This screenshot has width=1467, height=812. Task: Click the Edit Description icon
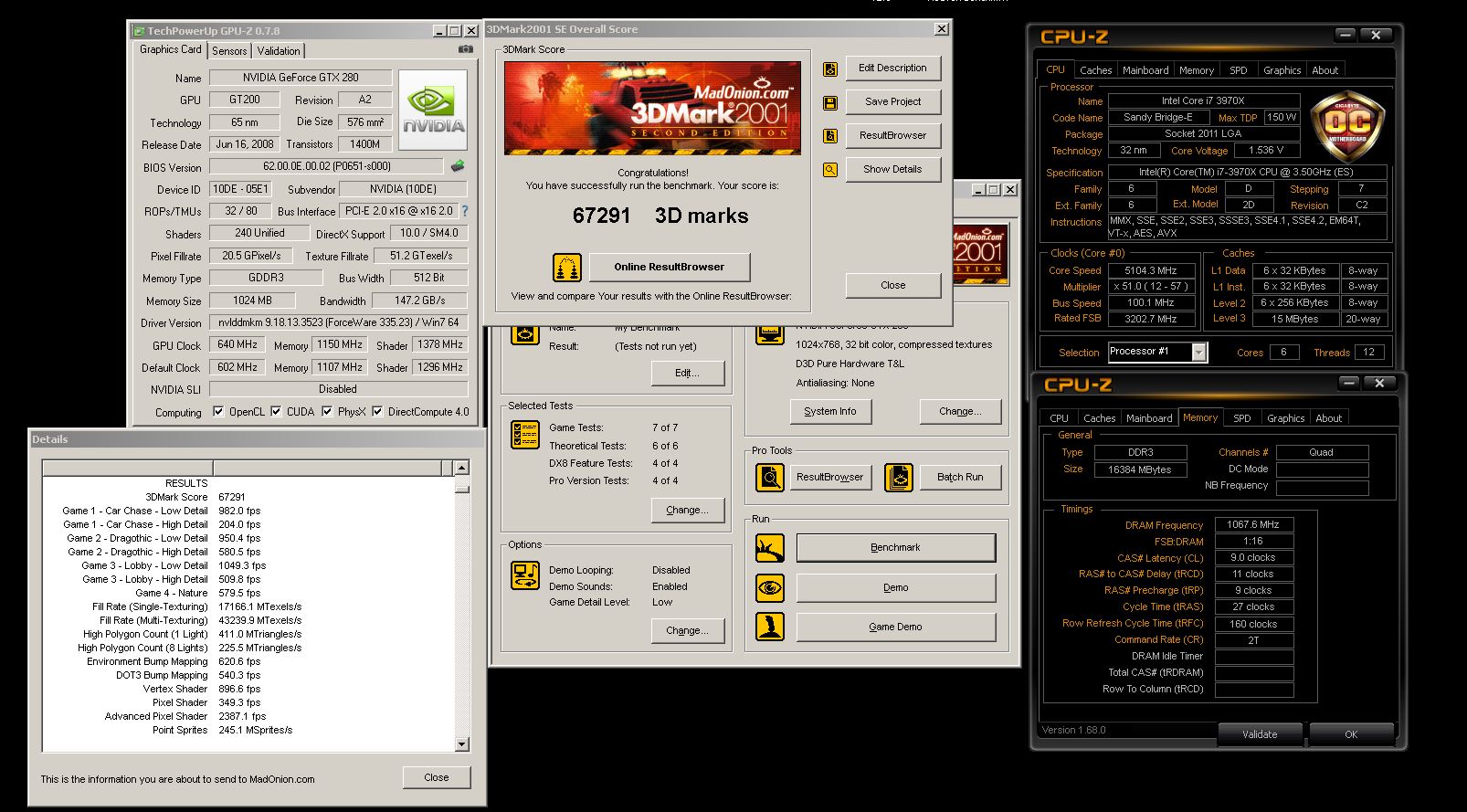[830, 69]
